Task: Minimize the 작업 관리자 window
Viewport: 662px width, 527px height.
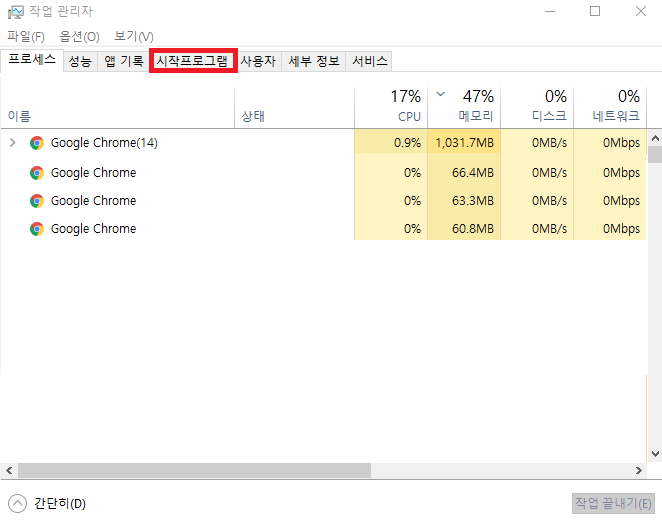Action: (550, 11)
